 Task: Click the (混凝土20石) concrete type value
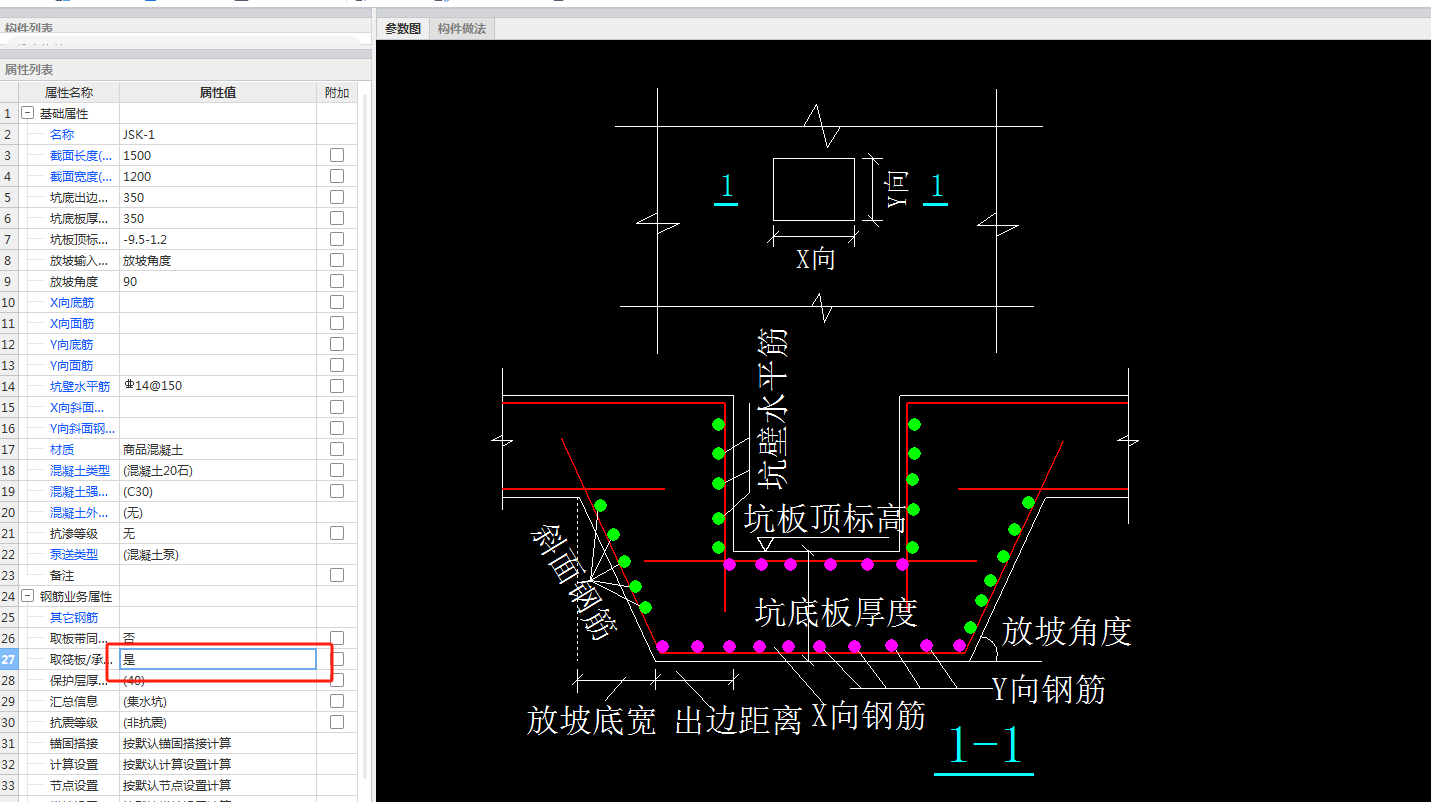(x=218, y=470)
